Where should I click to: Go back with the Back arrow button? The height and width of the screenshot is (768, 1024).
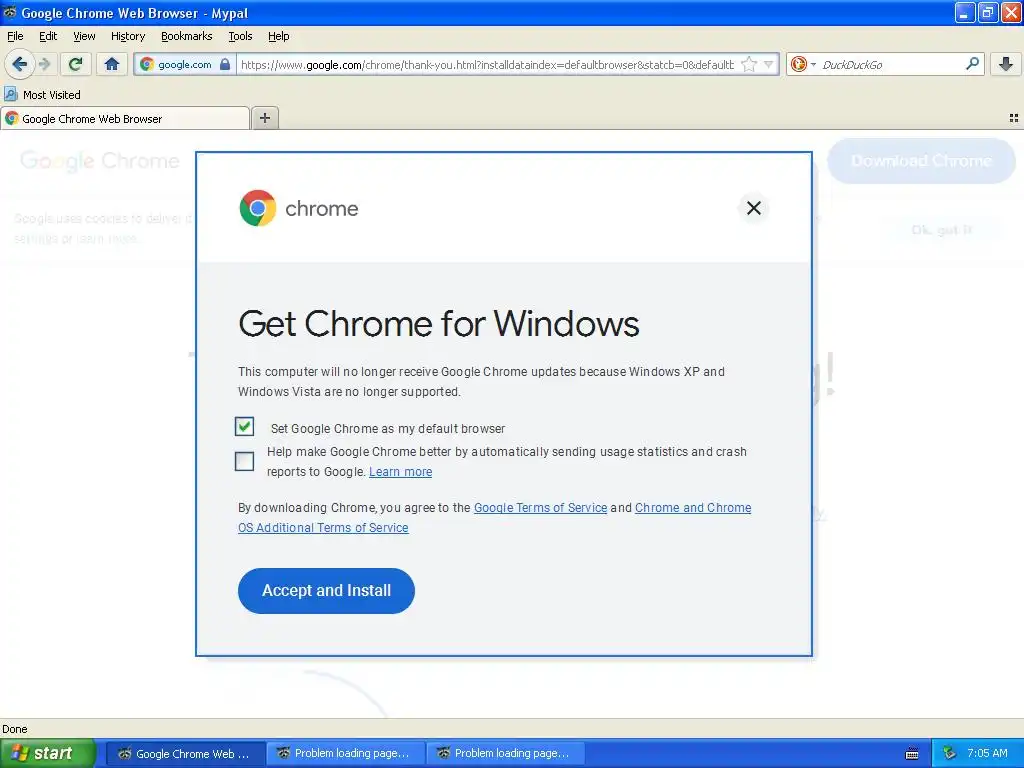pyautogui.click(x=20, y=64)
